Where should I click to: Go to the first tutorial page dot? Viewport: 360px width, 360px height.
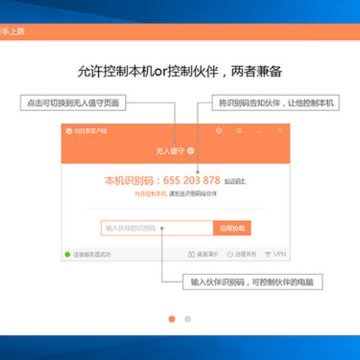coord(172,319)
